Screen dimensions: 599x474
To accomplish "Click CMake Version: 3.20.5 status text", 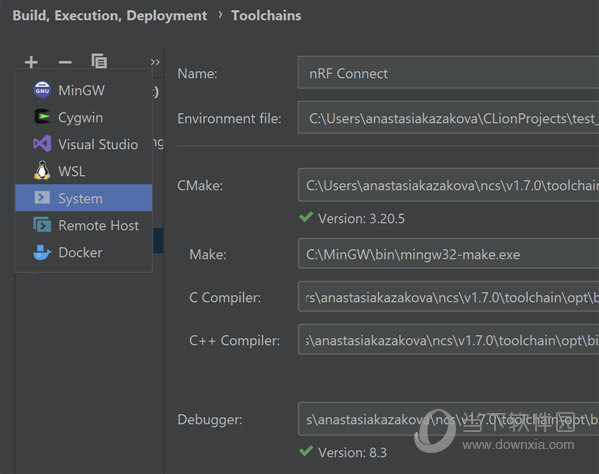I will (x=361, y=218).
